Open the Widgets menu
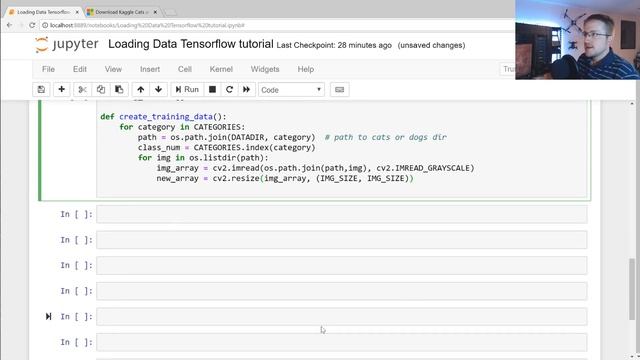Image resolution: width=640 pixels, height=360 pixels. [265, 69]
